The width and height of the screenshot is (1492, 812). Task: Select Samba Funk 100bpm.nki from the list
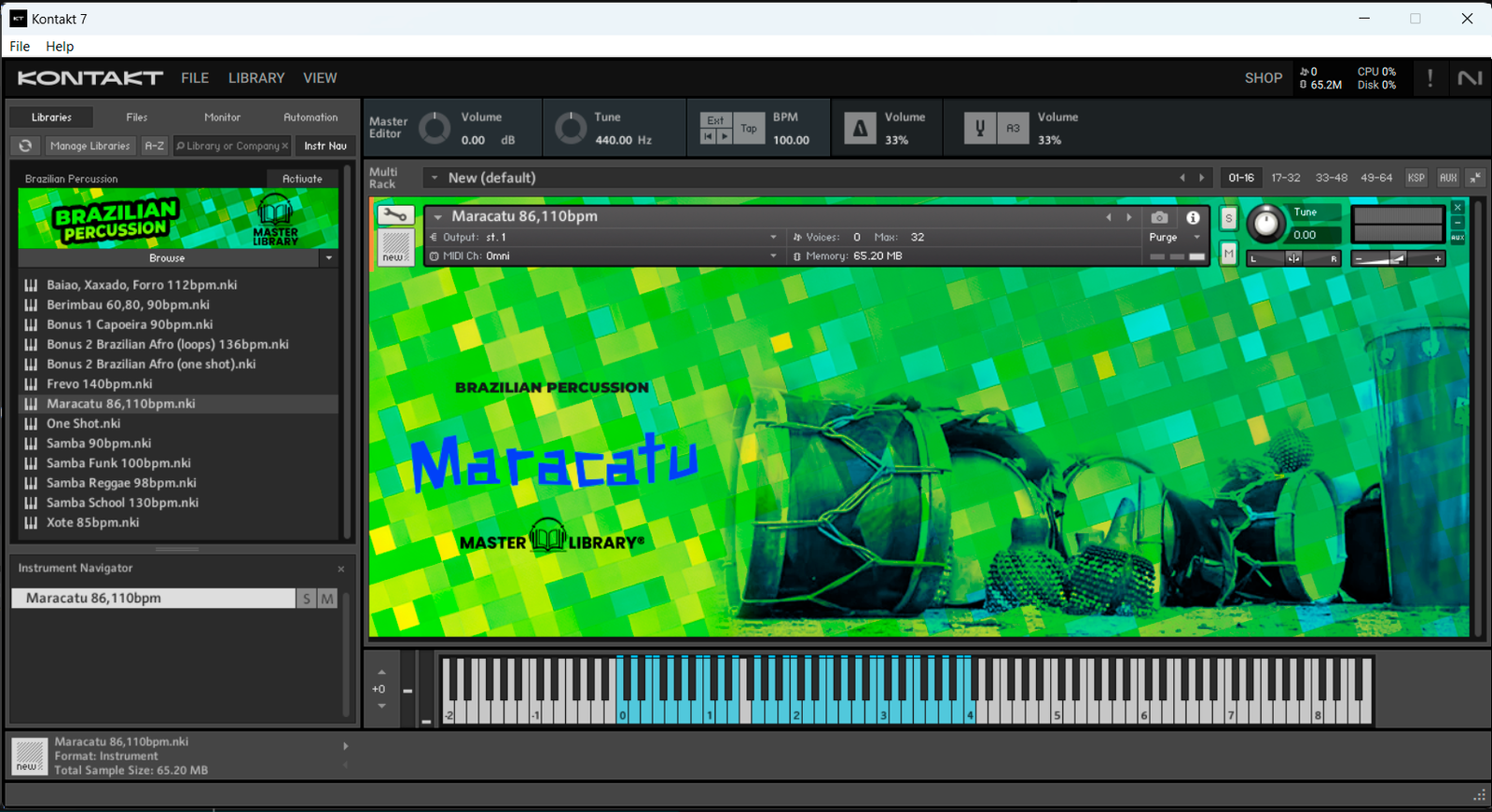pyautogui.click(x=118, y=463)
